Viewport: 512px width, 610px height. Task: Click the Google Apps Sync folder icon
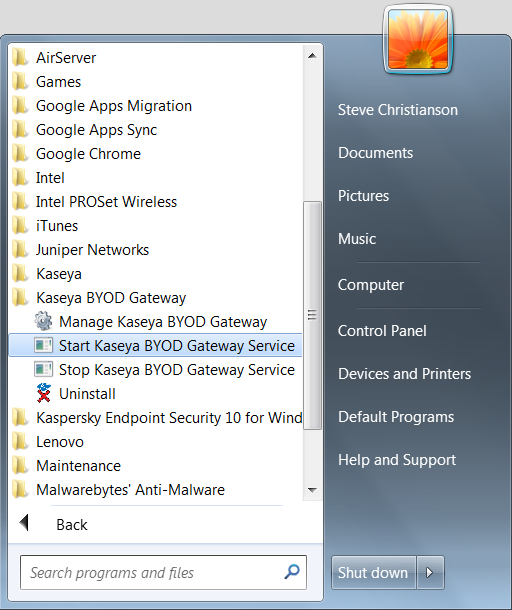point(19,130)
